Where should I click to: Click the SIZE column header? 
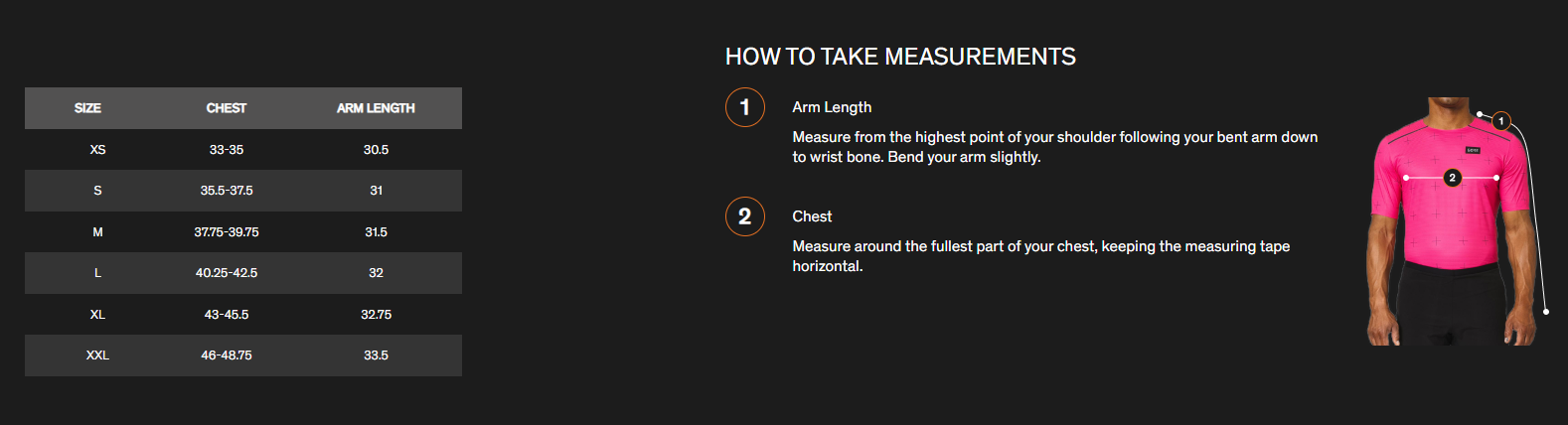[x=87, y=108]
